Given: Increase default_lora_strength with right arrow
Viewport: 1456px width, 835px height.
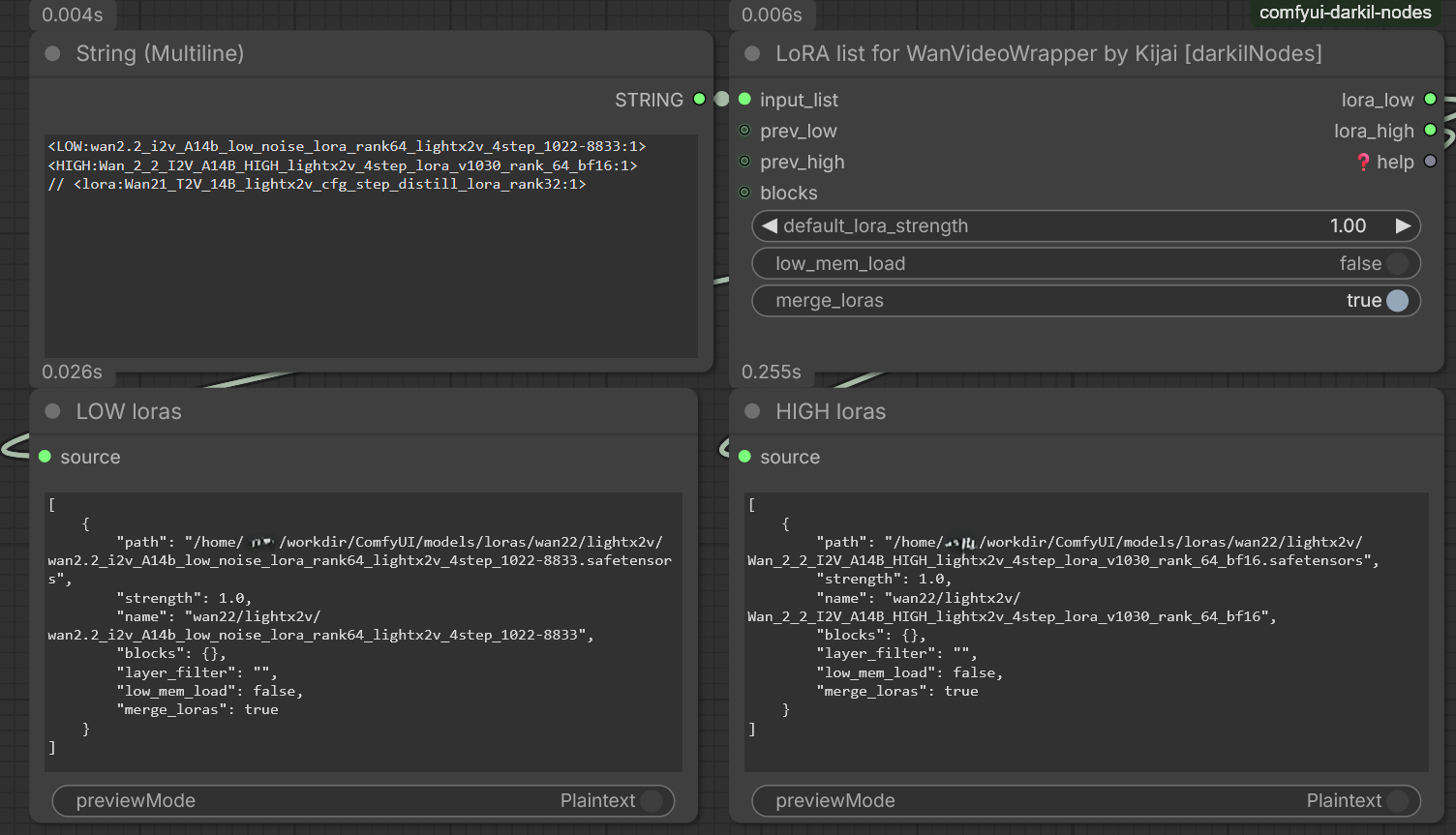Looking at the screenshot, I should pos(1403,225).
